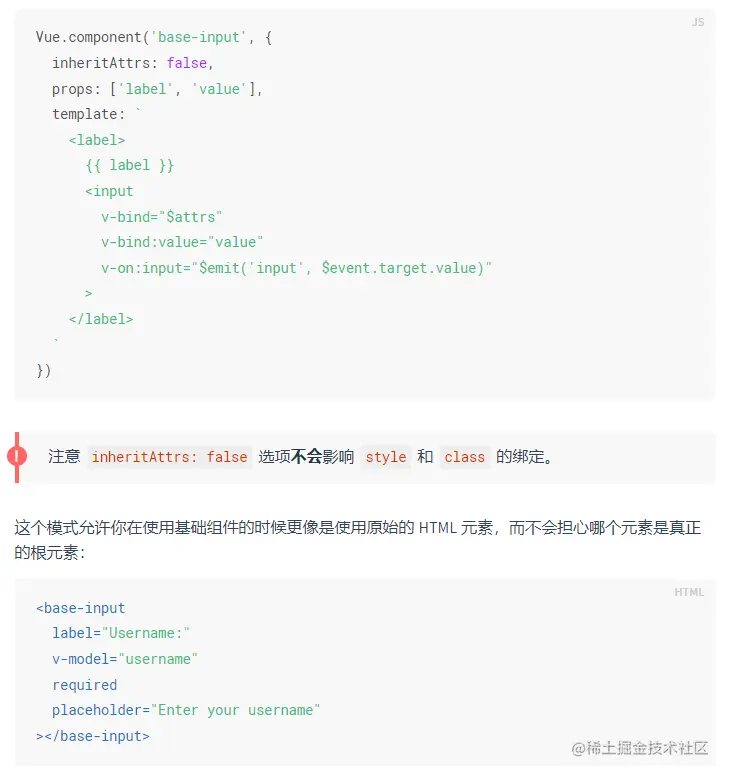The image size is (730, 778).
Task: Click the required attribute in HTML code
Action: coord(85,685)
